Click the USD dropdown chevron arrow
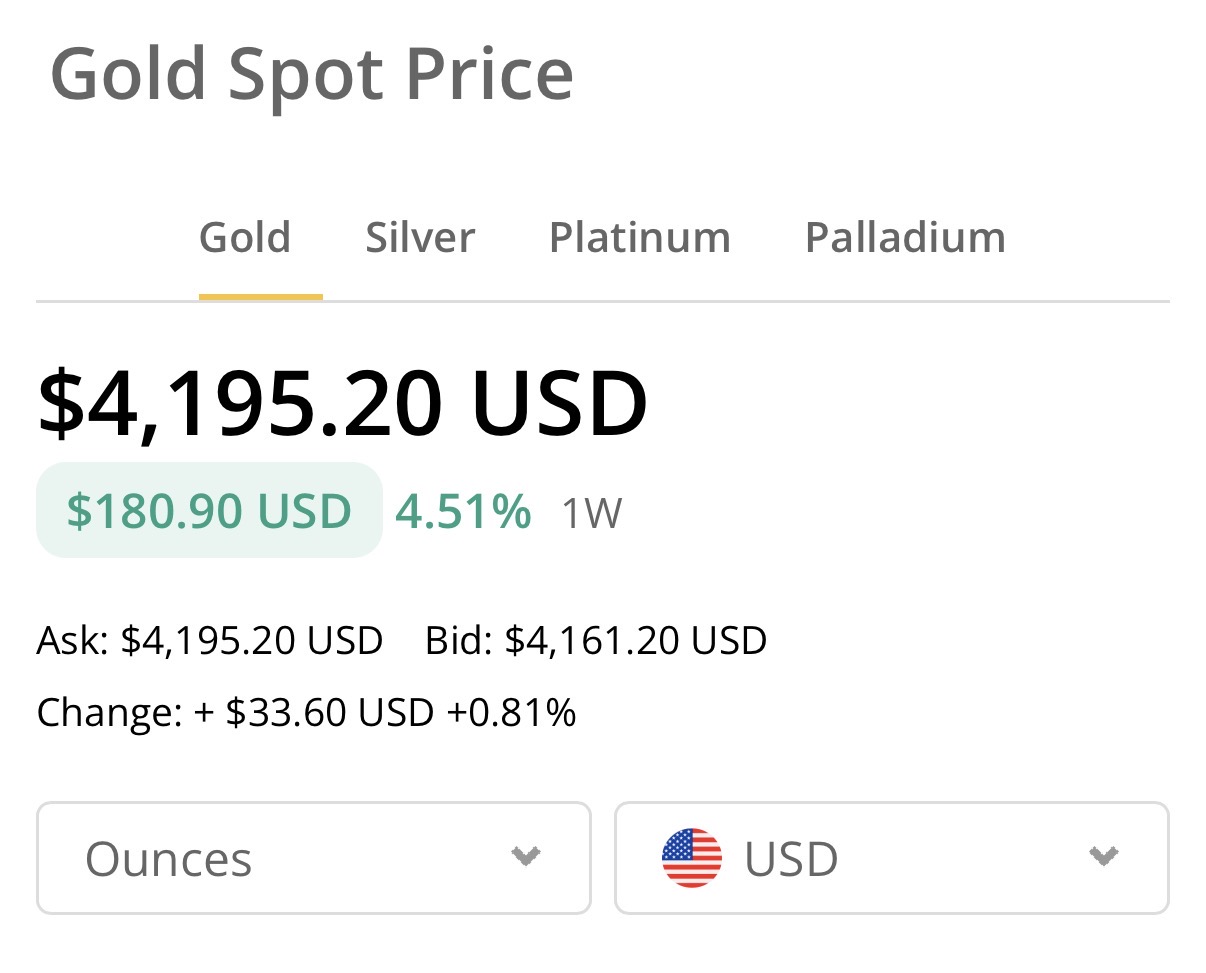Image resolution: width=1206 pixels, height=973 pixels. click(x=1103, y=856)
